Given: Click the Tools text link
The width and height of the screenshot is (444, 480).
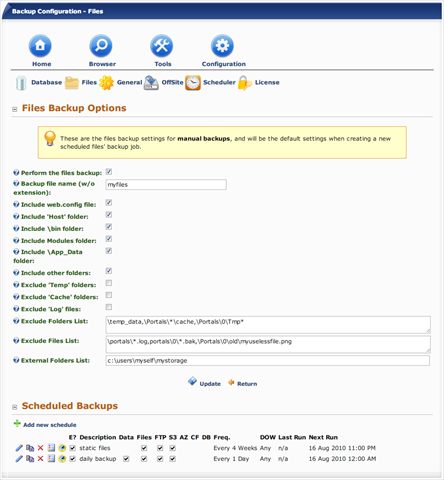Looking at the screenshot, I should (163, 64).
